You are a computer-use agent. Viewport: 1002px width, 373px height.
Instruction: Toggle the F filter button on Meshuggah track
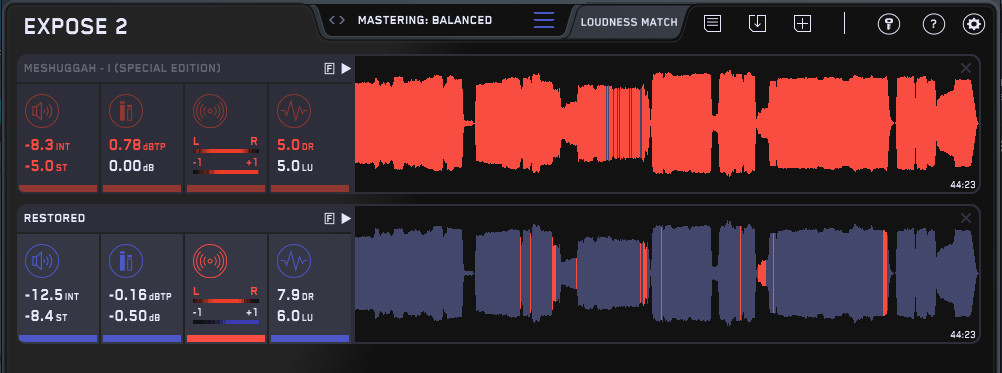pyautogui.click(x=330, y=69)
